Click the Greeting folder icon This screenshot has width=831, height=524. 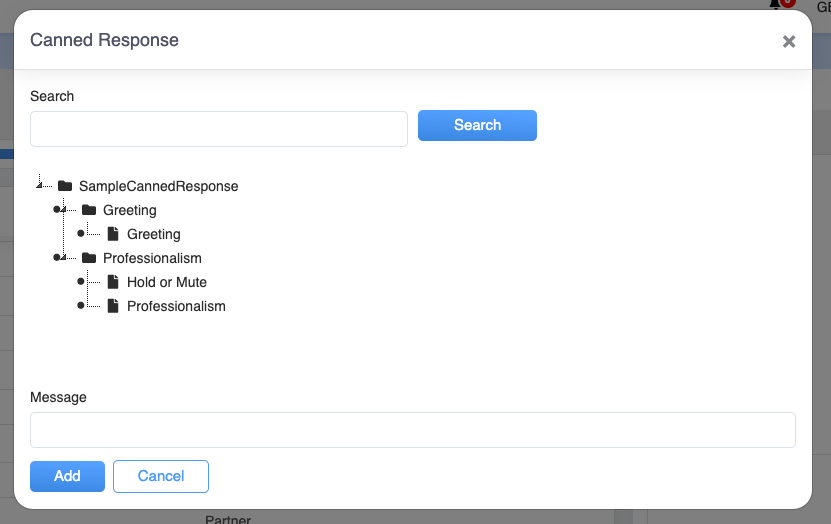[x=89, y=210]
